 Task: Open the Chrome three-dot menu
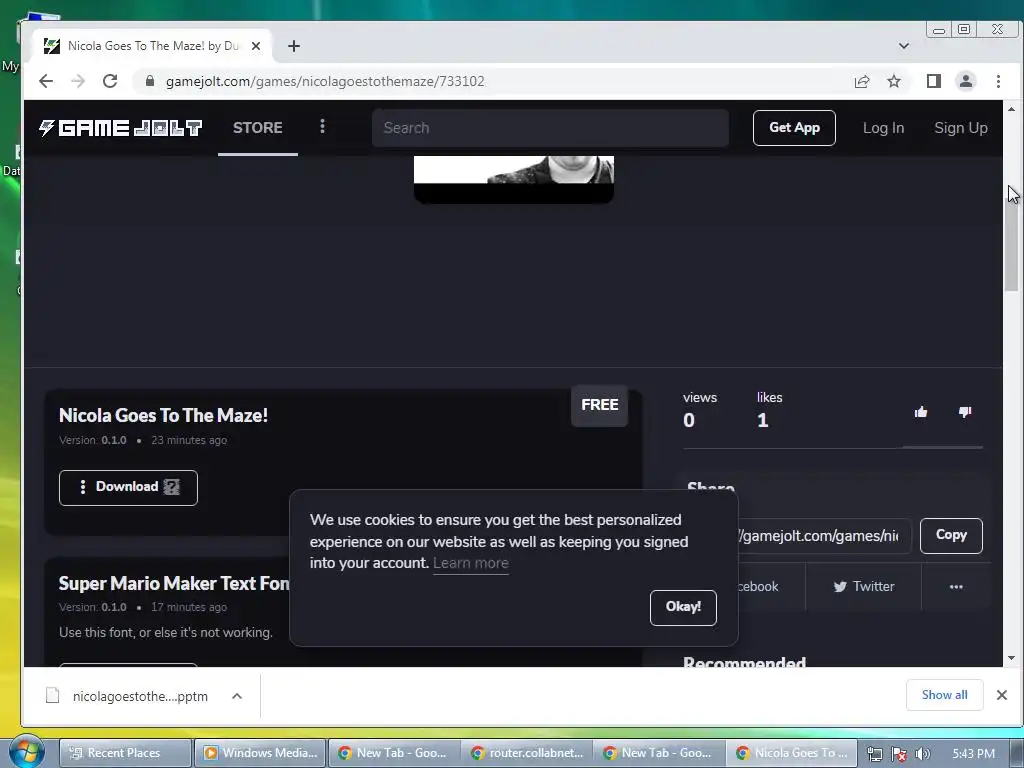pyautogui.click(x=998, y=81)
